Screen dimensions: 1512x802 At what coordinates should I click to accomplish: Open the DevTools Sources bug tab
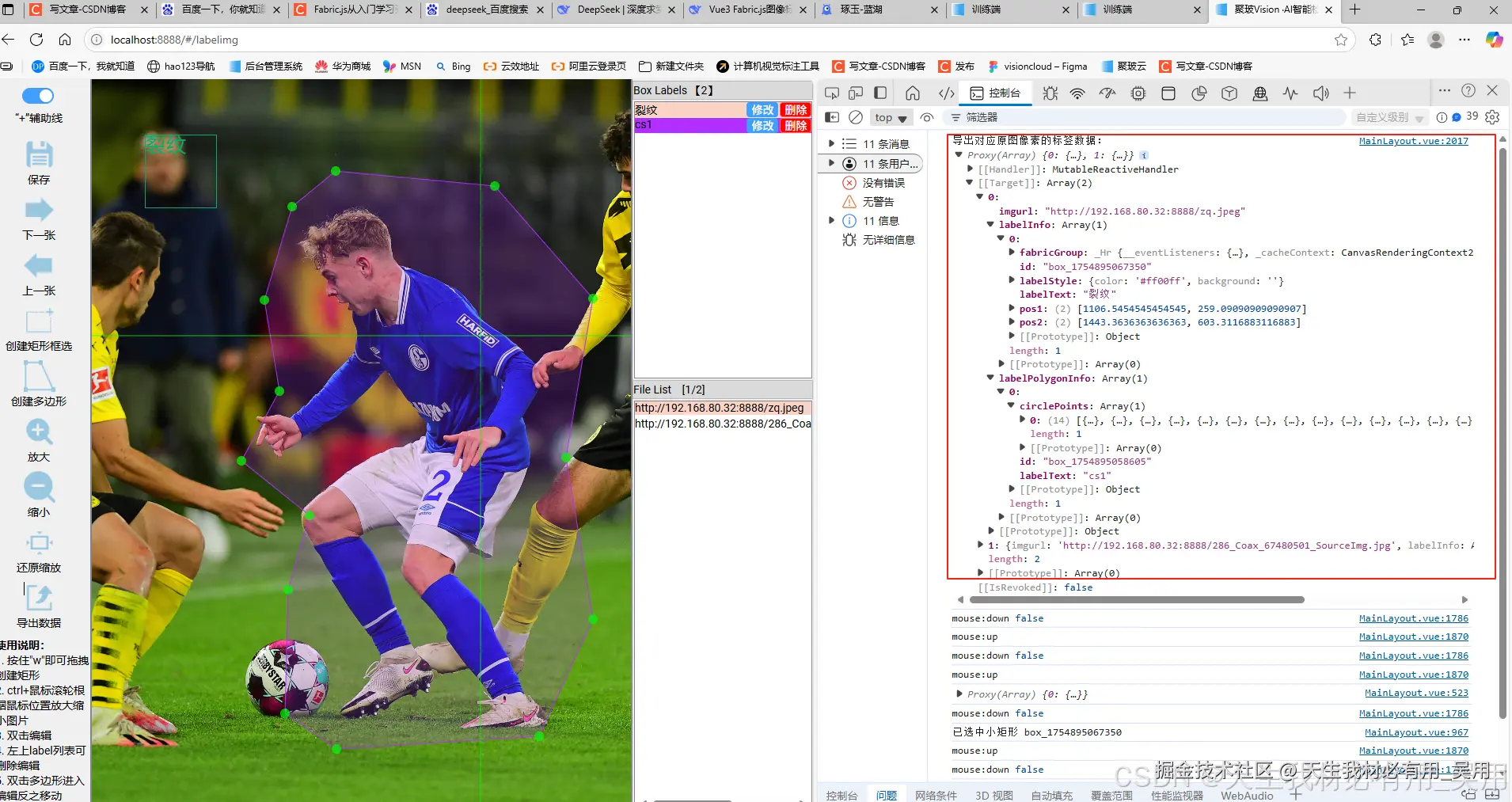pos(1050,93)
